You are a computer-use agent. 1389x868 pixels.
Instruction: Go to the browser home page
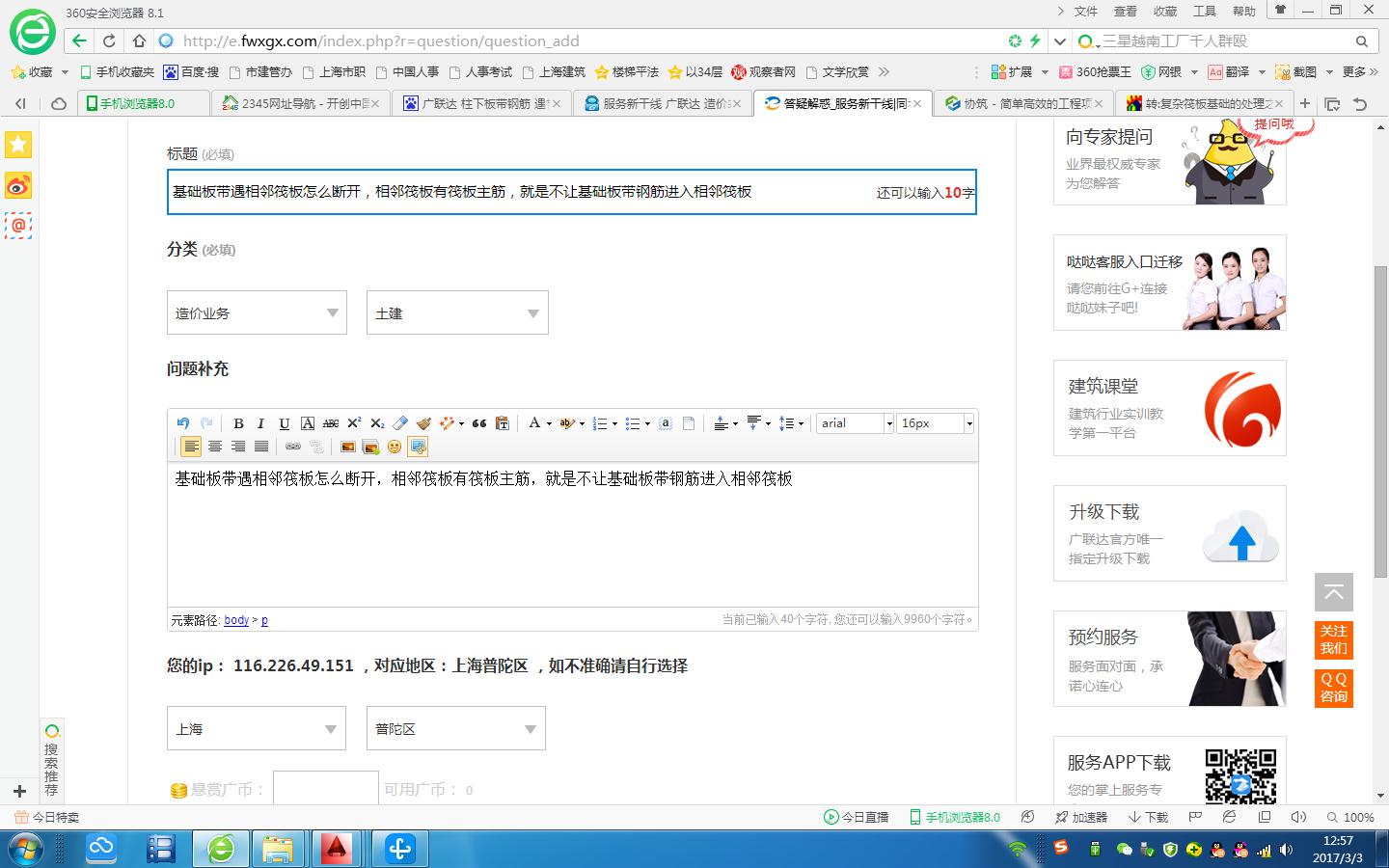click(x=139, y=41)
